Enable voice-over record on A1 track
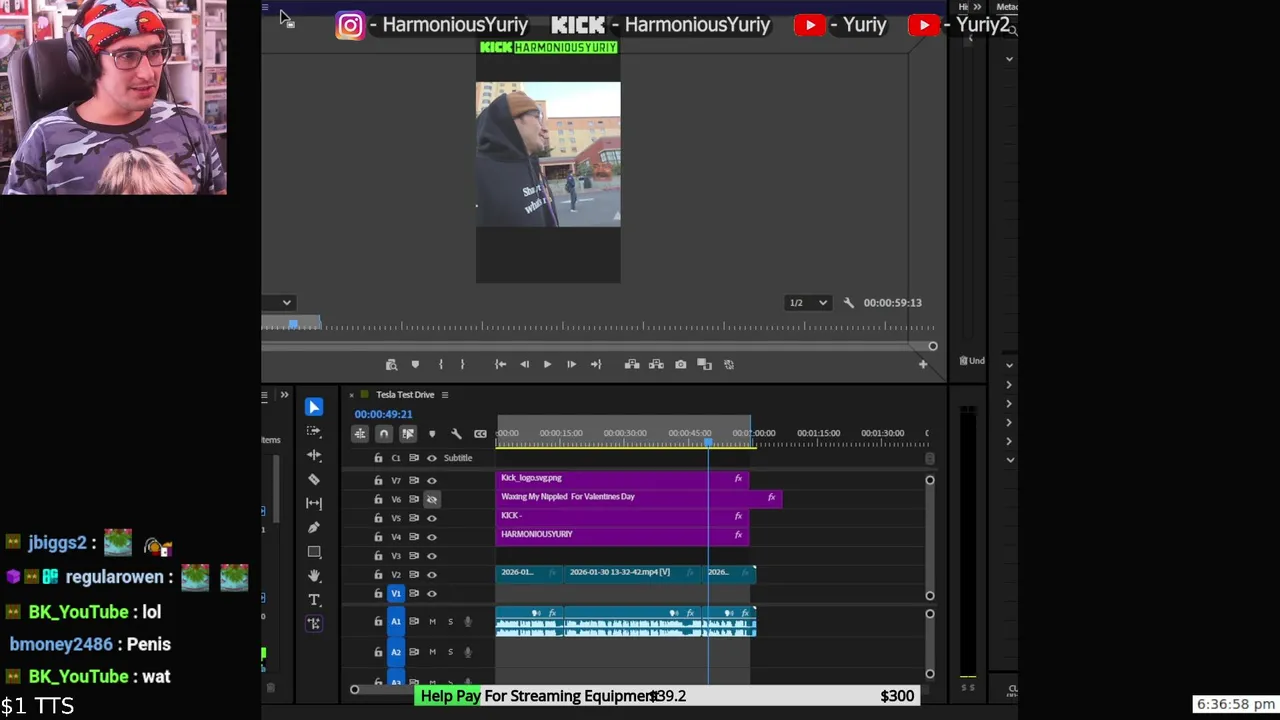 click(x=467, y=622)
